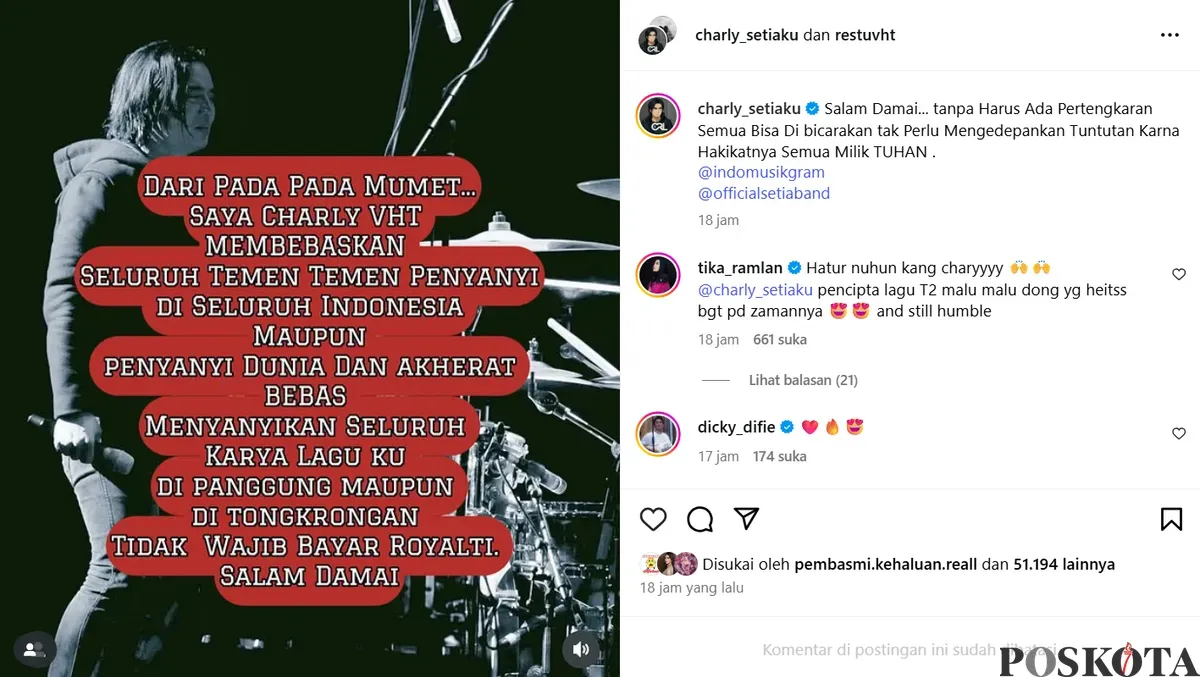The height and width of the screenshot is (677, 1200).
Task: Open the three-dot more options menu
Action: point(1170,35)
